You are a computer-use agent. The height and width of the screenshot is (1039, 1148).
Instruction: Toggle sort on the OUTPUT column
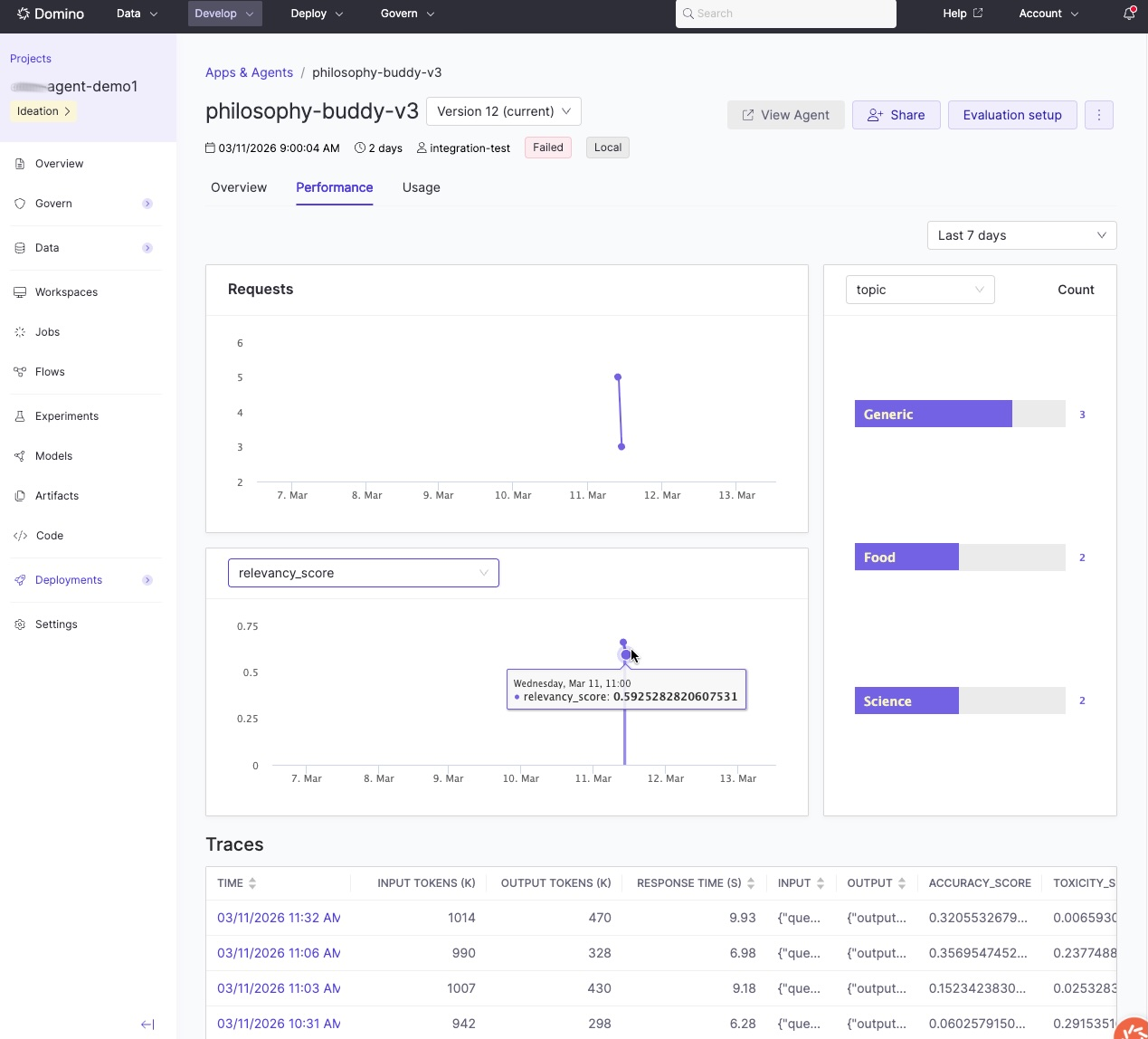(x=901, y=883)
